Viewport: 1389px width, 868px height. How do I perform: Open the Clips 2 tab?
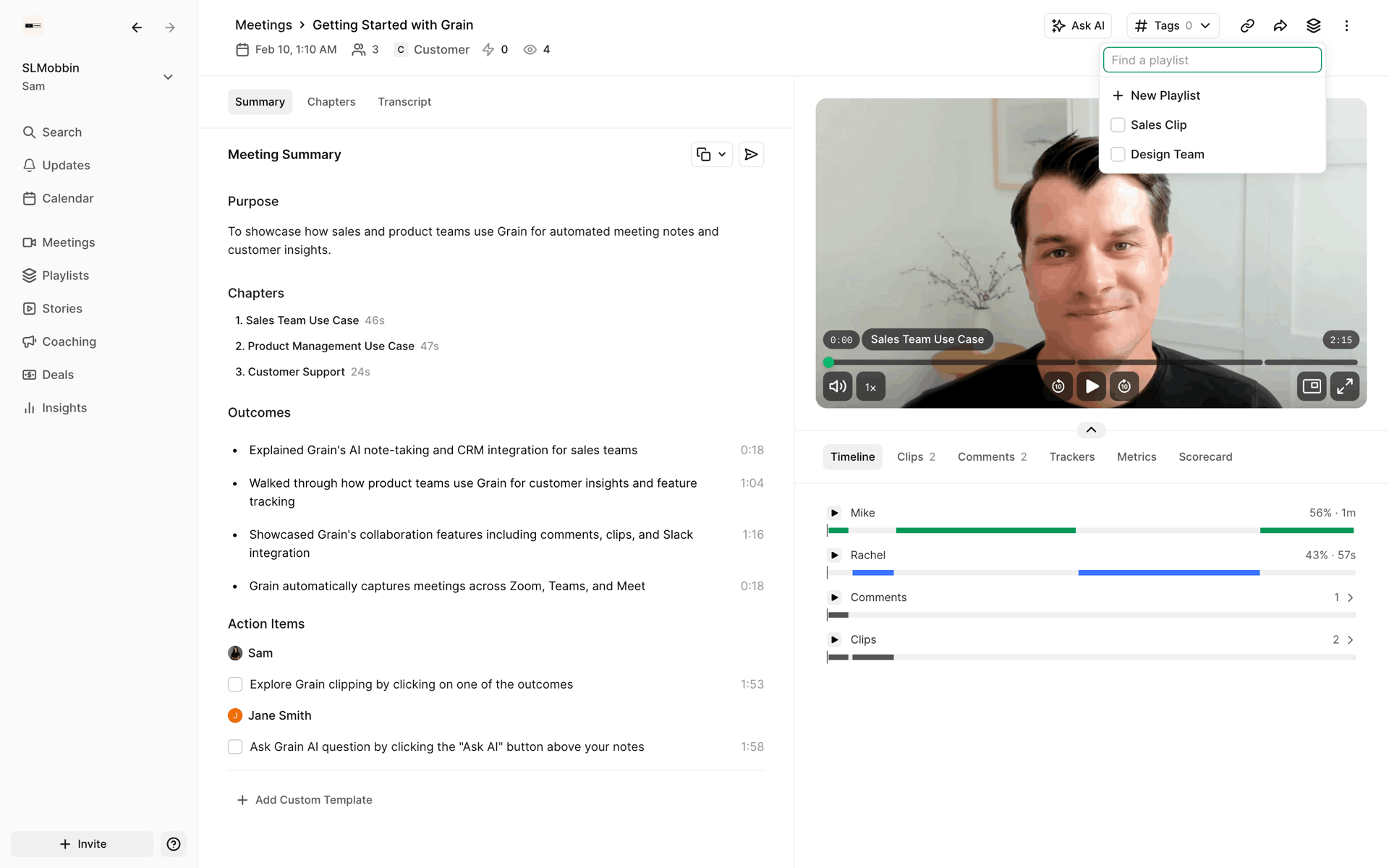[916, 457]
